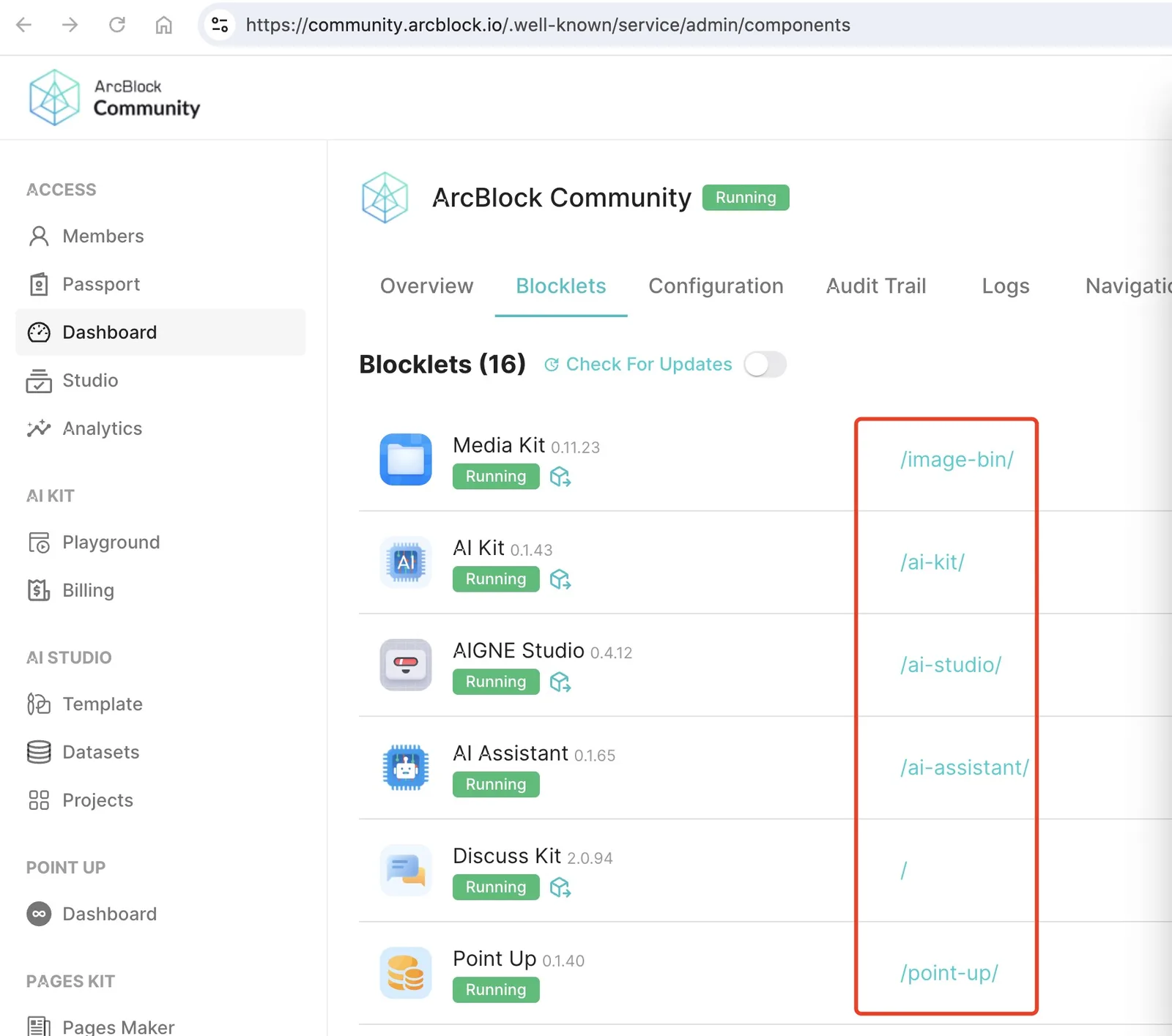1172x1036 pixels.
Task: Click the cube icon beside Media Kit's Running badge
Action: (x=560, y=477)
